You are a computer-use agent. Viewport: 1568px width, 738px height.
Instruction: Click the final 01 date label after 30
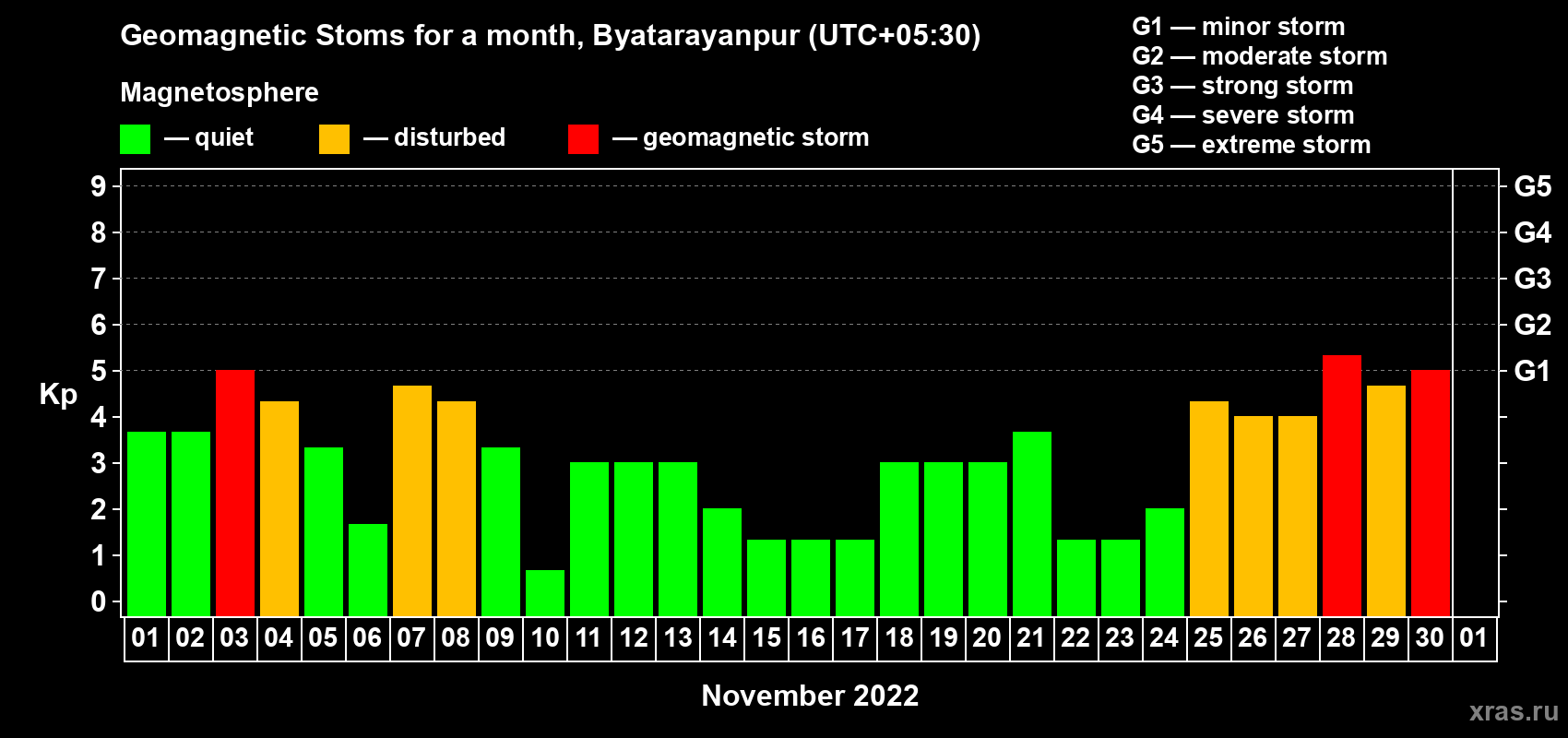(x=1474, y=637)
